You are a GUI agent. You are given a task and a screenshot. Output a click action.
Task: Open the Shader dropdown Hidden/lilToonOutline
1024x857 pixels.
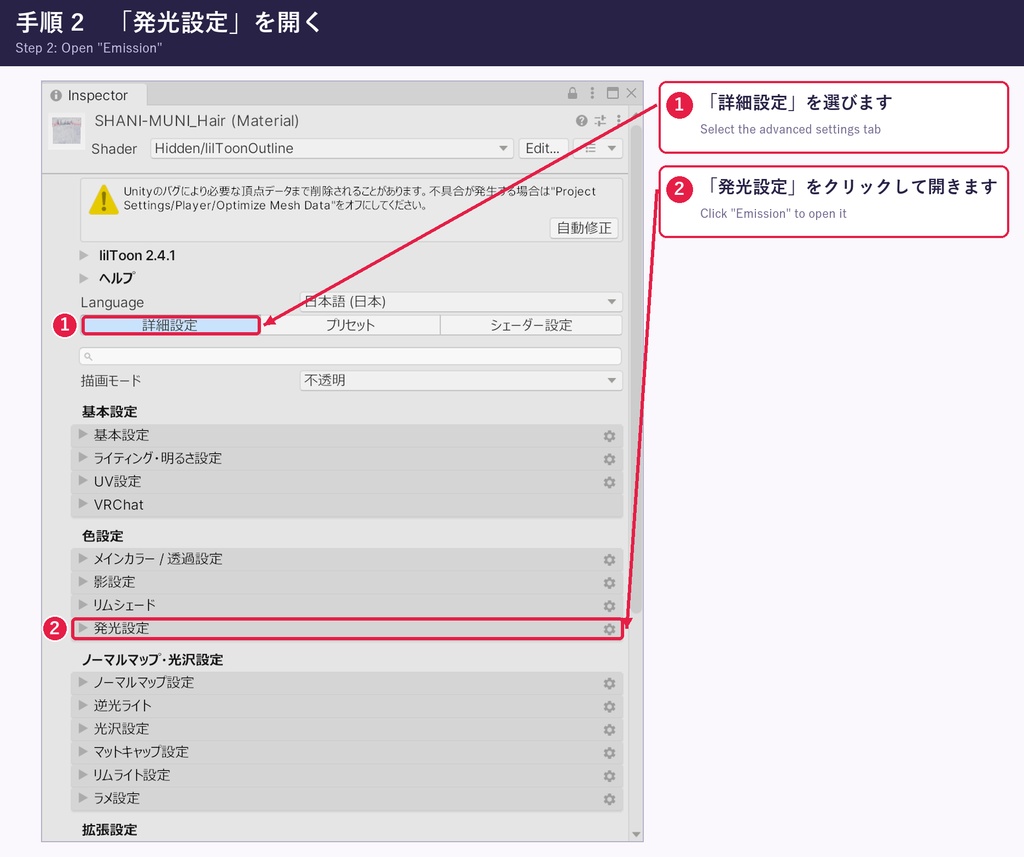tap(331, 148)
